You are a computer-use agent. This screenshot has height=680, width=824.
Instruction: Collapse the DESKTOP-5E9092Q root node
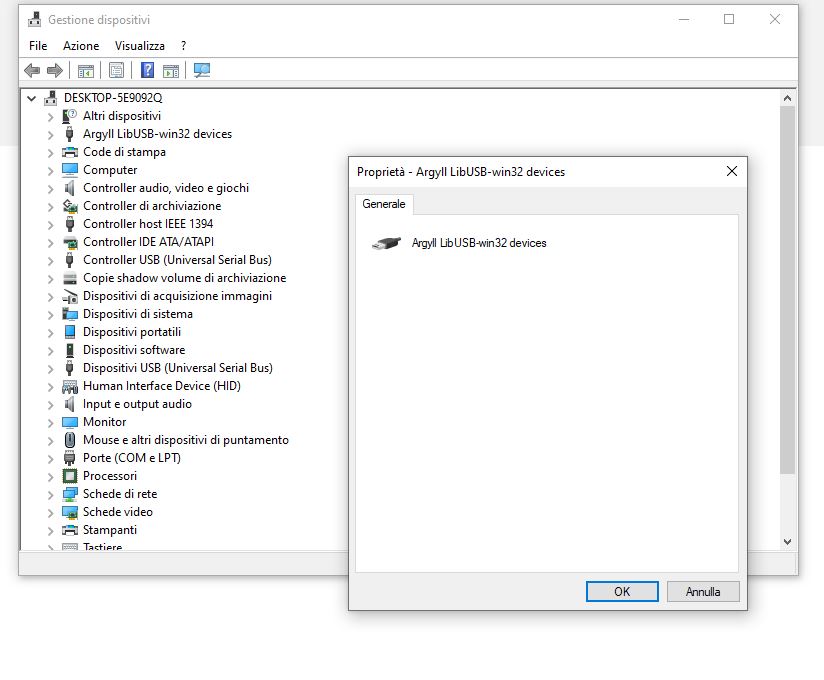pyautogui.click(x=32, y=98)
